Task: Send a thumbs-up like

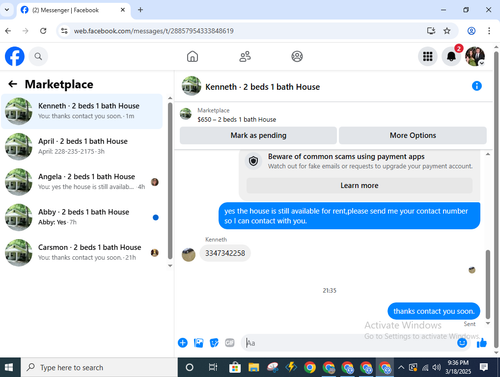Action: tap(482, 343)
